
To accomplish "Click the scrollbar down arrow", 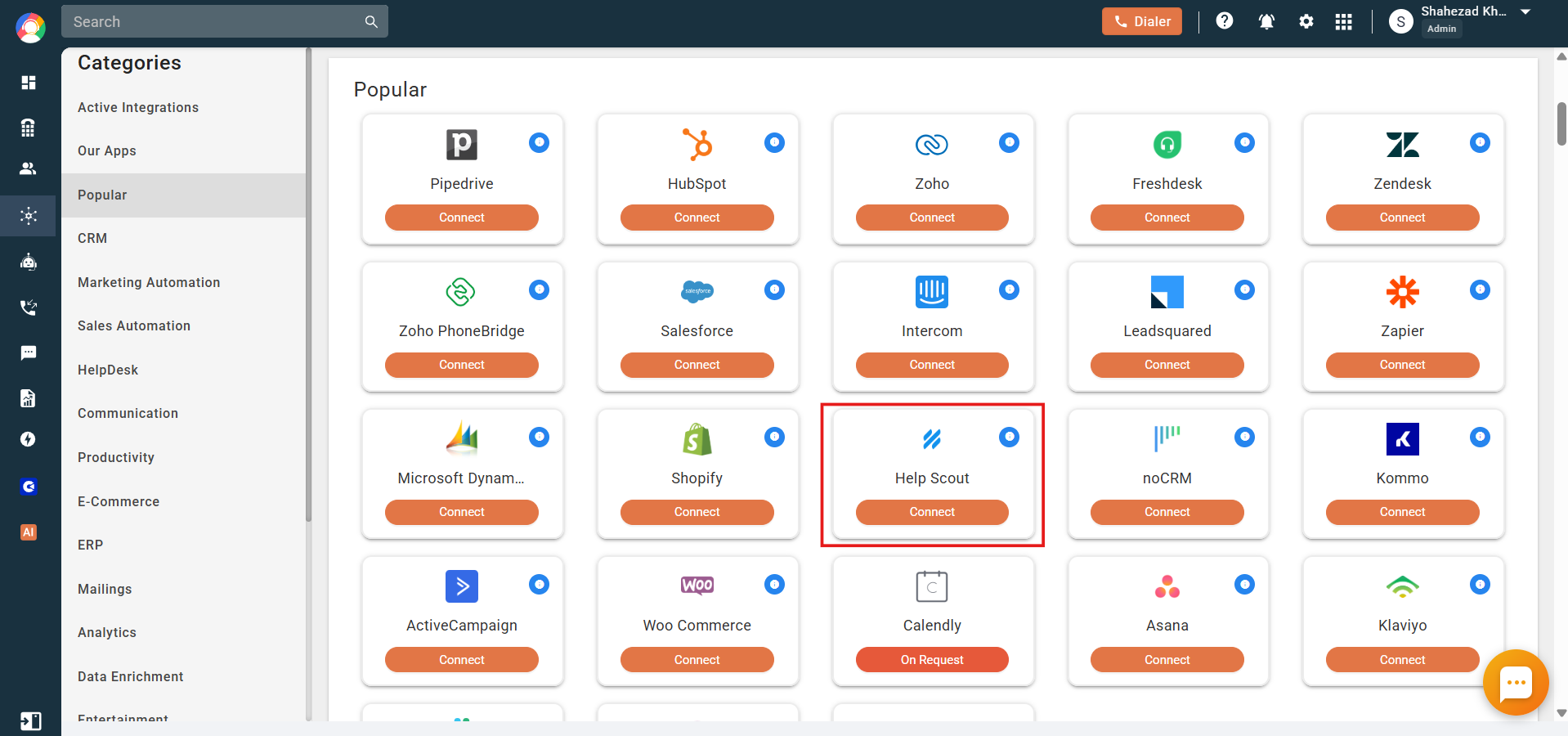I will (1561, 713).
